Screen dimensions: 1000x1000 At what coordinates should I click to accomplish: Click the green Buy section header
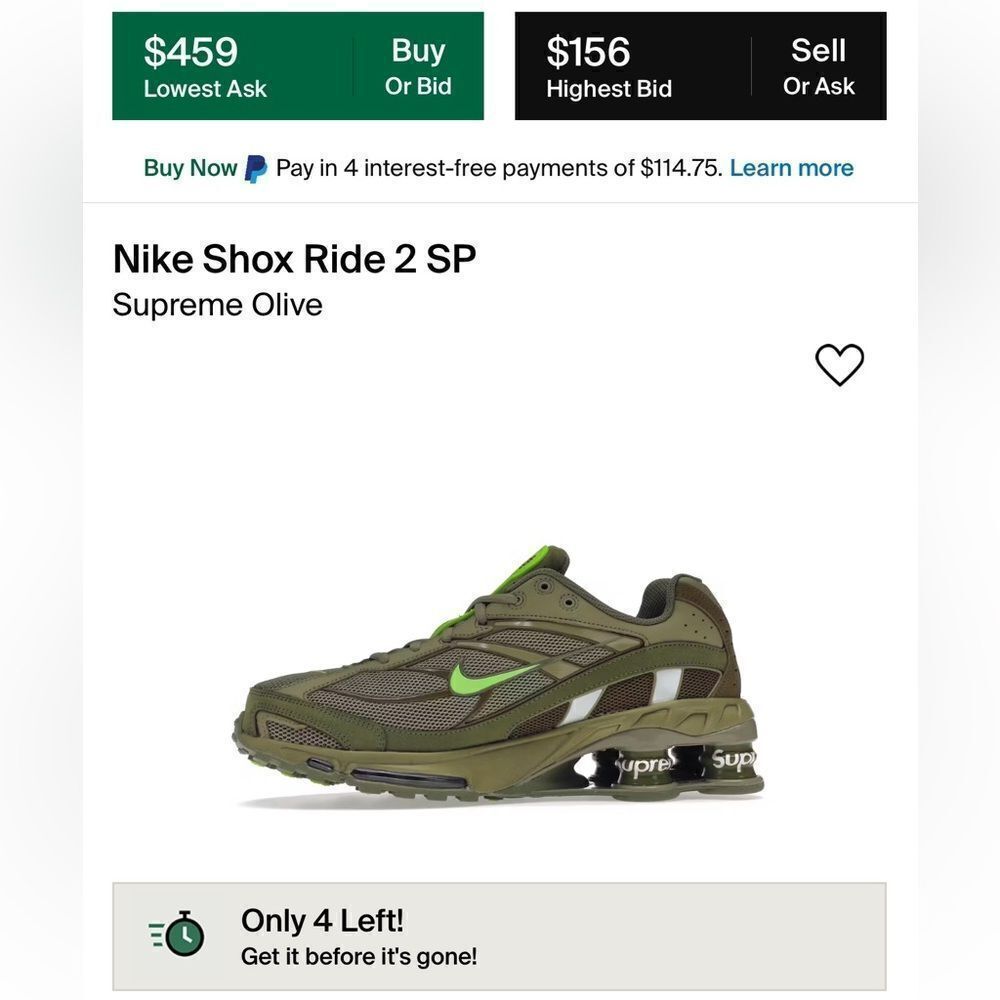(419, 50)
